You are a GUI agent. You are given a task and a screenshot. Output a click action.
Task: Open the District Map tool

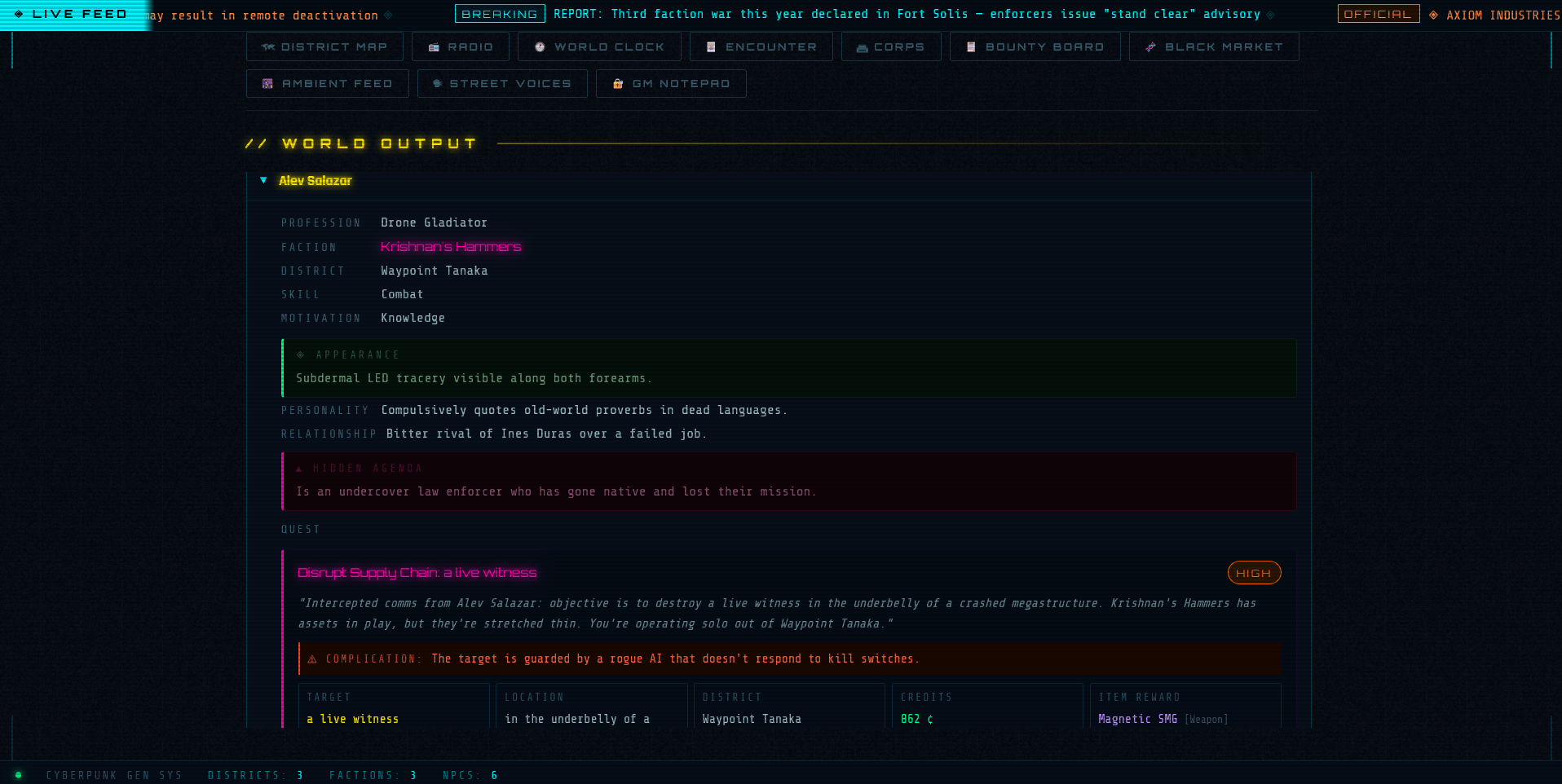pyautogui.click(x=324, y=47)
